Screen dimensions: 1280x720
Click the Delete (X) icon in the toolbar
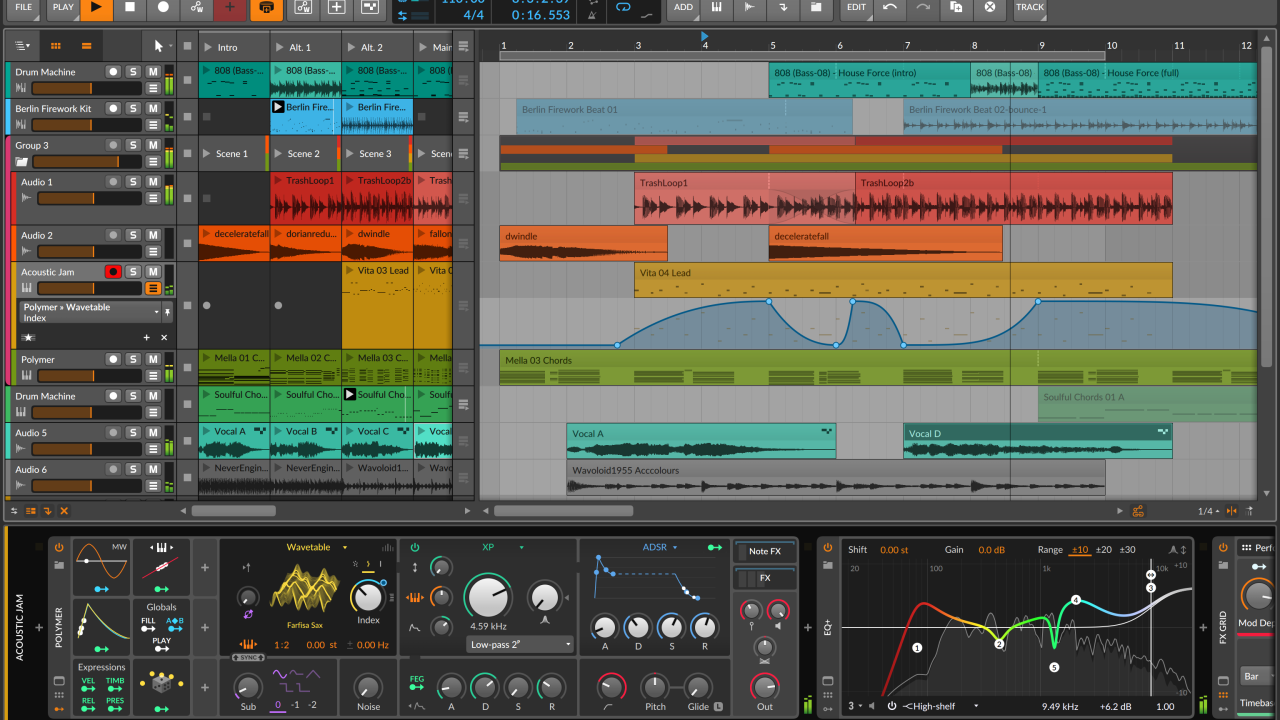click(x=988, y=9)
